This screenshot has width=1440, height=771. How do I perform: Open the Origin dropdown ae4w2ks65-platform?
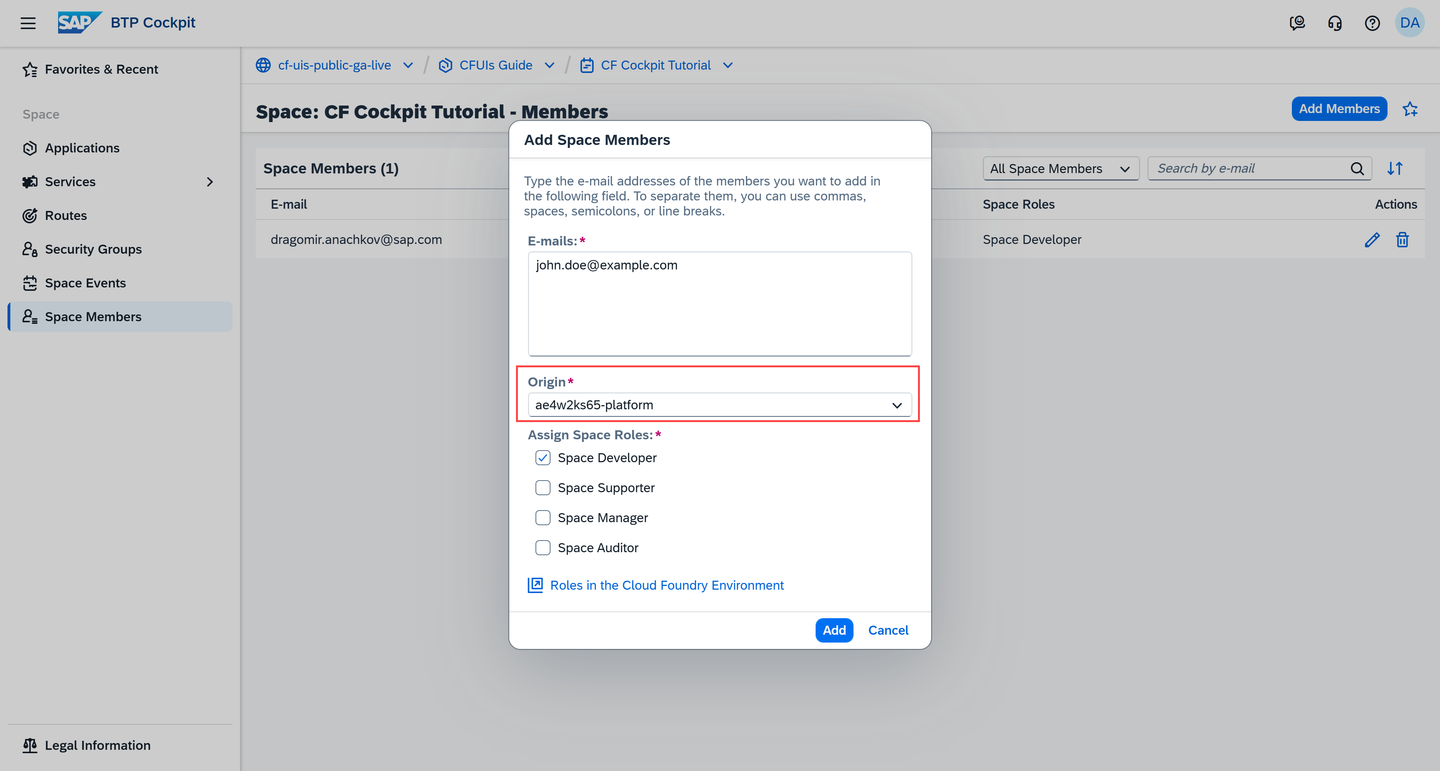(x=720, y=405)
